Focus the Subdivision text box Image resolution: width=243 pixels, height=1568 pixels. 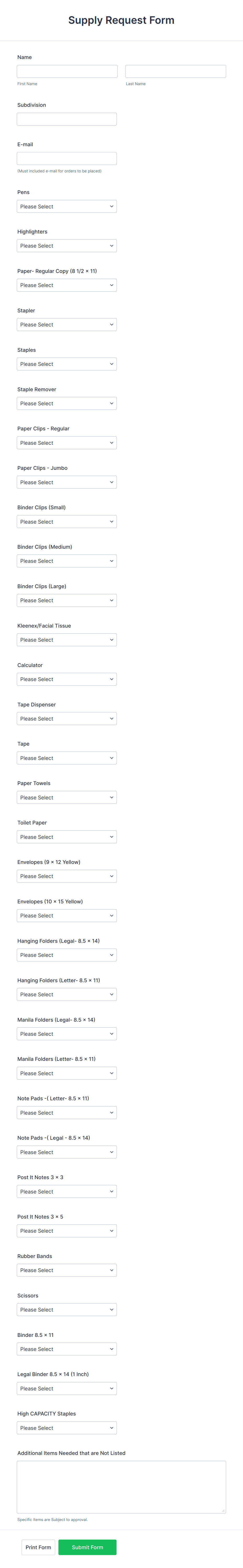(x=67, y=119)
